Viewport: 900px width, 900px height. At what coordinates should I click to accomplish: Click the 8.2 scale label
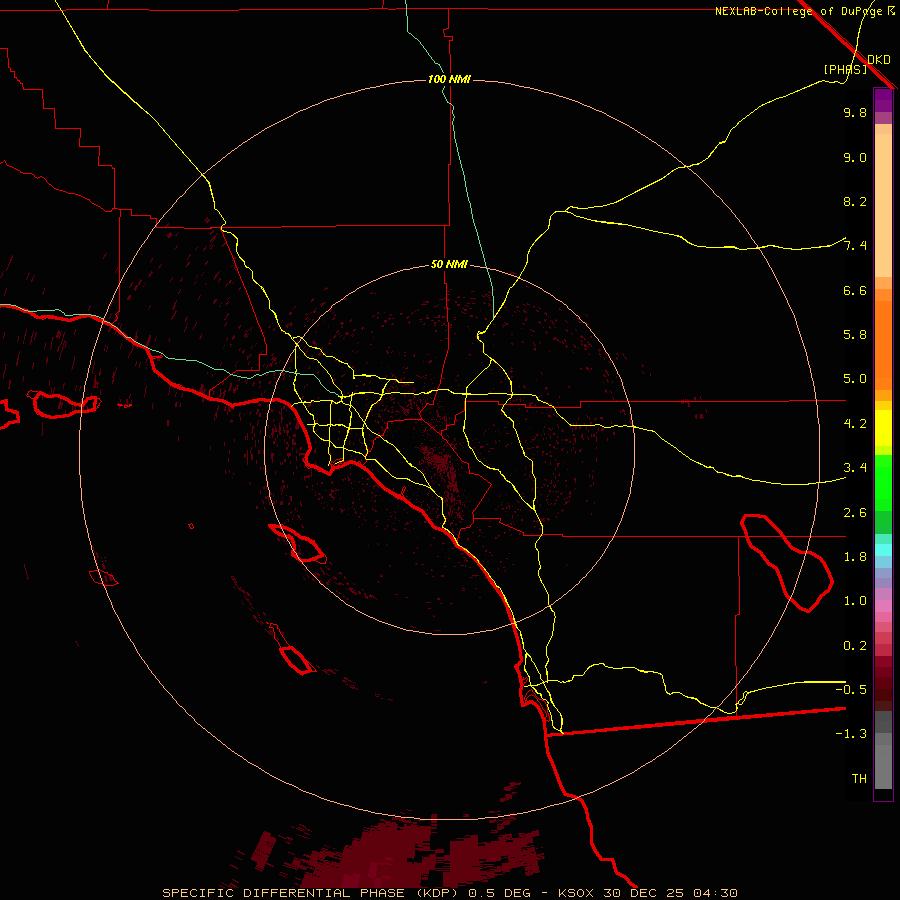(x=855, y=201)
